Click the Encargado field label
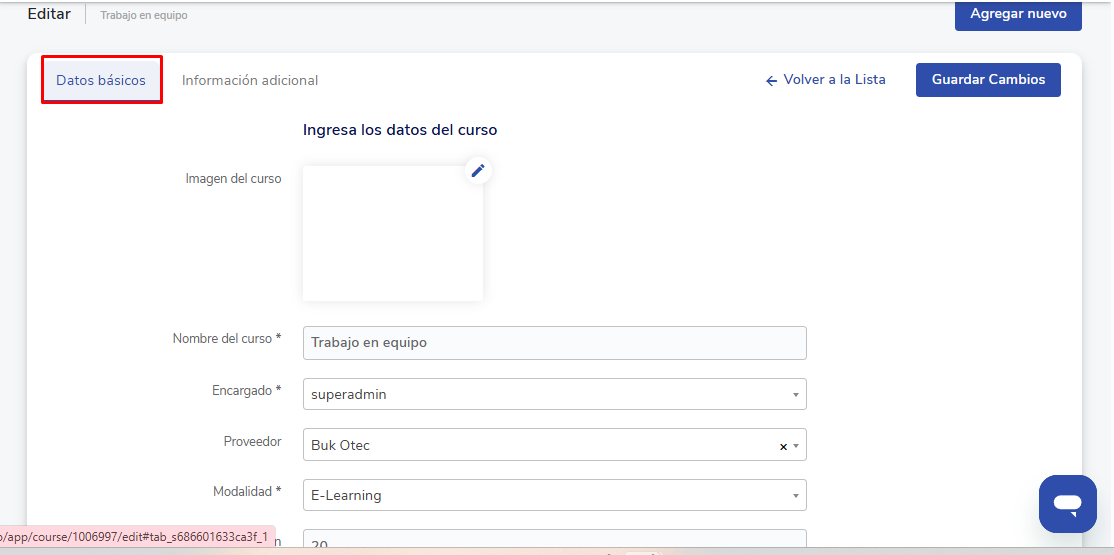Image resolution: width=1114 pixels, height=555 pixels. 246,391
